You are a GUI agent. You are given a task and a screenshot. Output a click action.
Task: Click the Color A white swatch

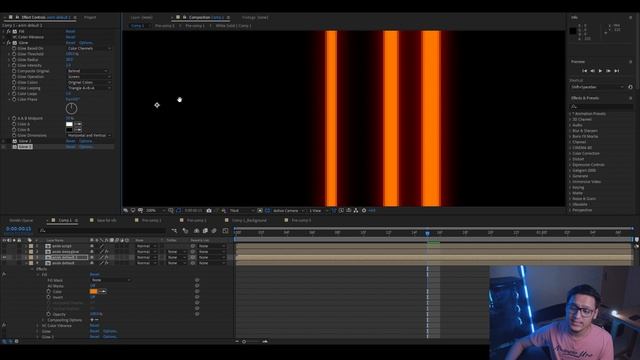(69, 124)
